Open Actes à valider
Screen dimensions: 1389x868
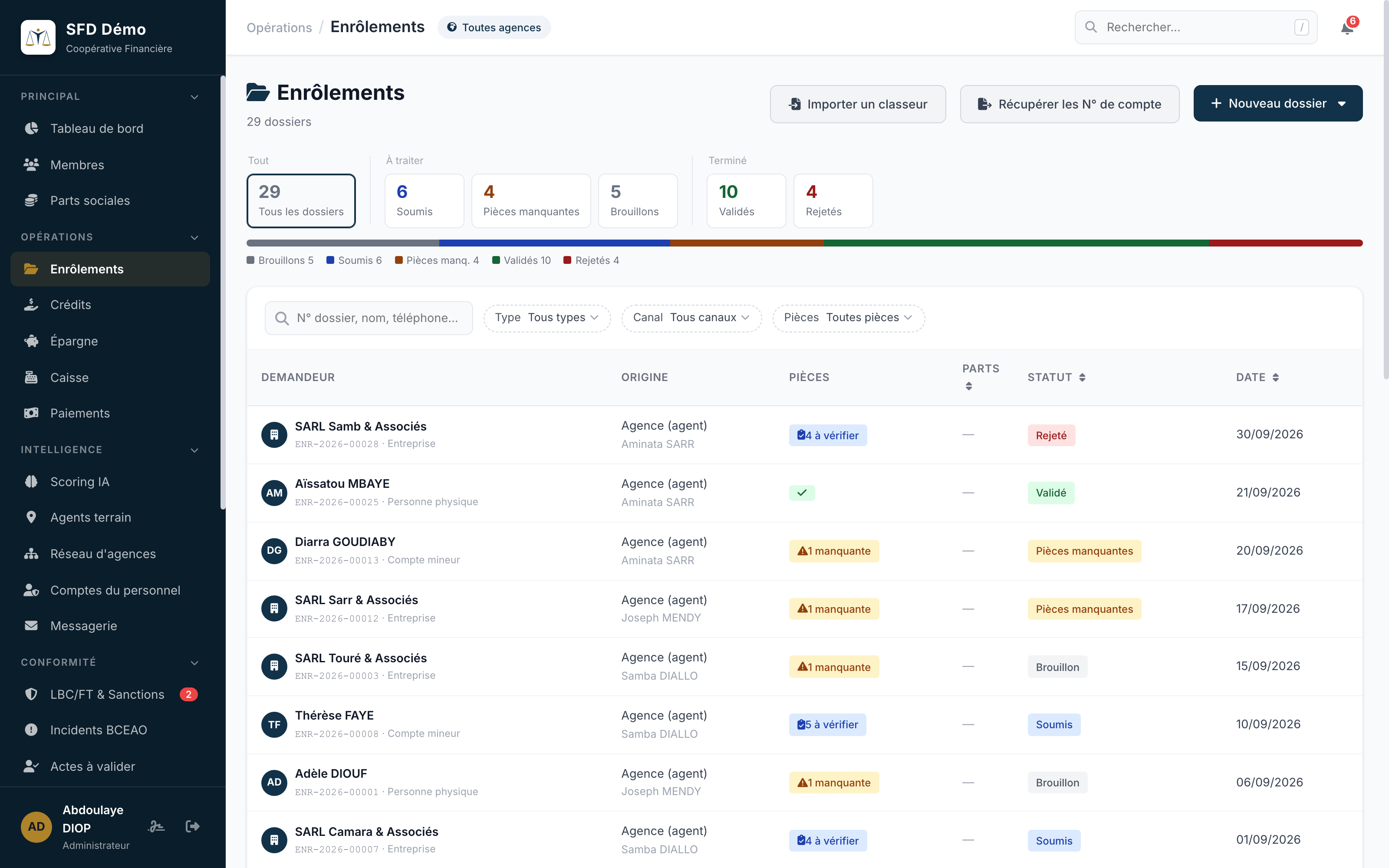click(x=110, y=766)
